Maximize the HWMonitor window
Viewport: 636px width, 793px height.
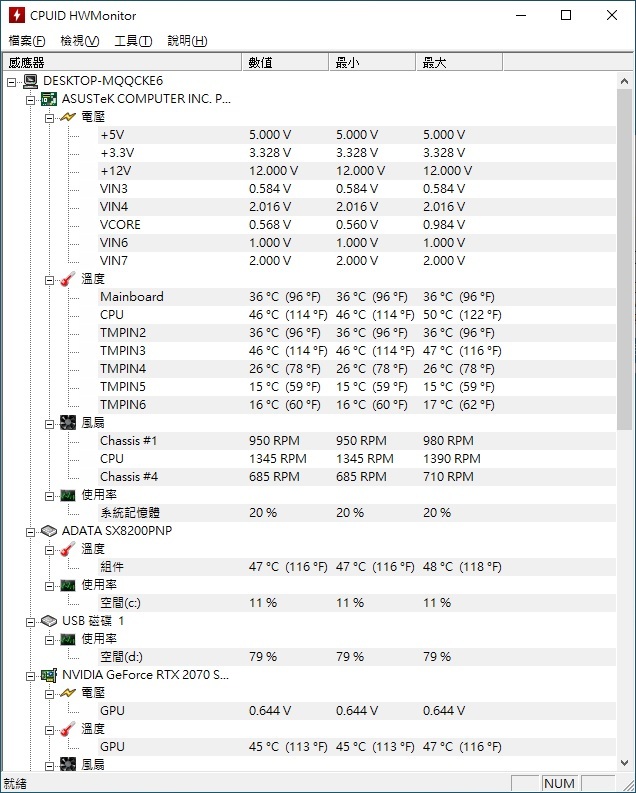(566, 15)
